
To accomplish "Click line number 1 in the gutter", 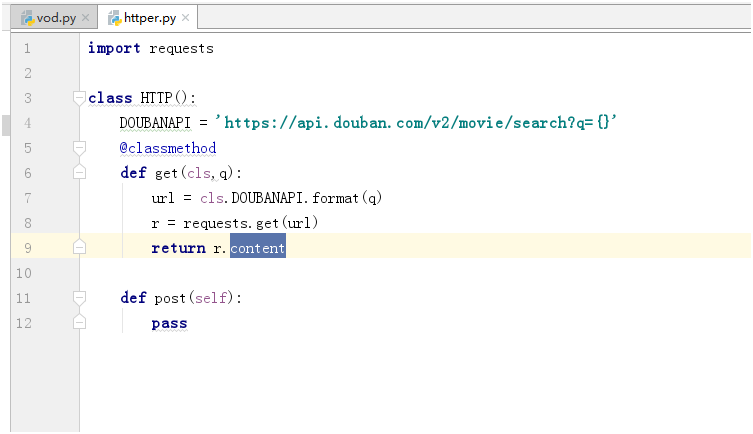I will [27, 48].
